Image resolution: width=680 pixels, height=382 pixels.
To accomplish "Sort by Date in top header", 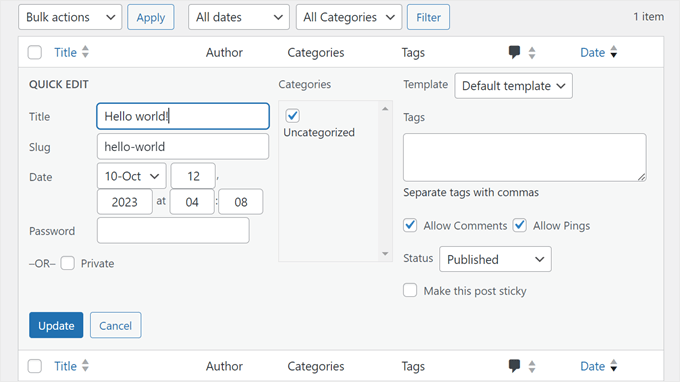I will (592, 52).
